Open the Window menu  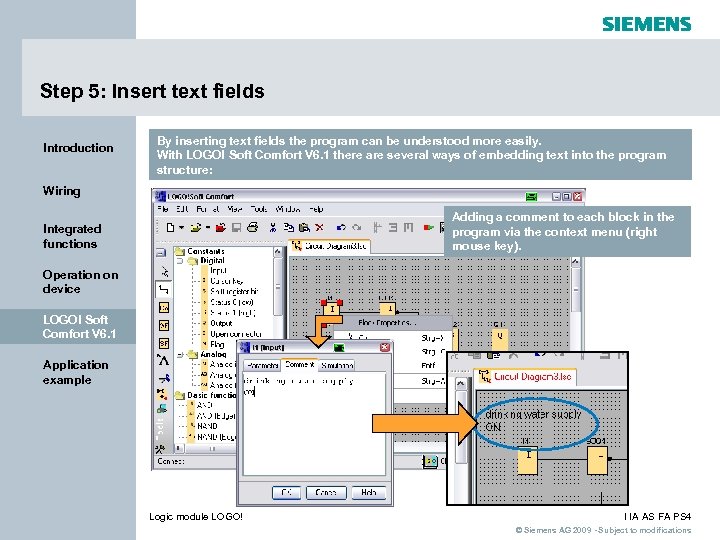pyautogui.click(x=287, y=209)
